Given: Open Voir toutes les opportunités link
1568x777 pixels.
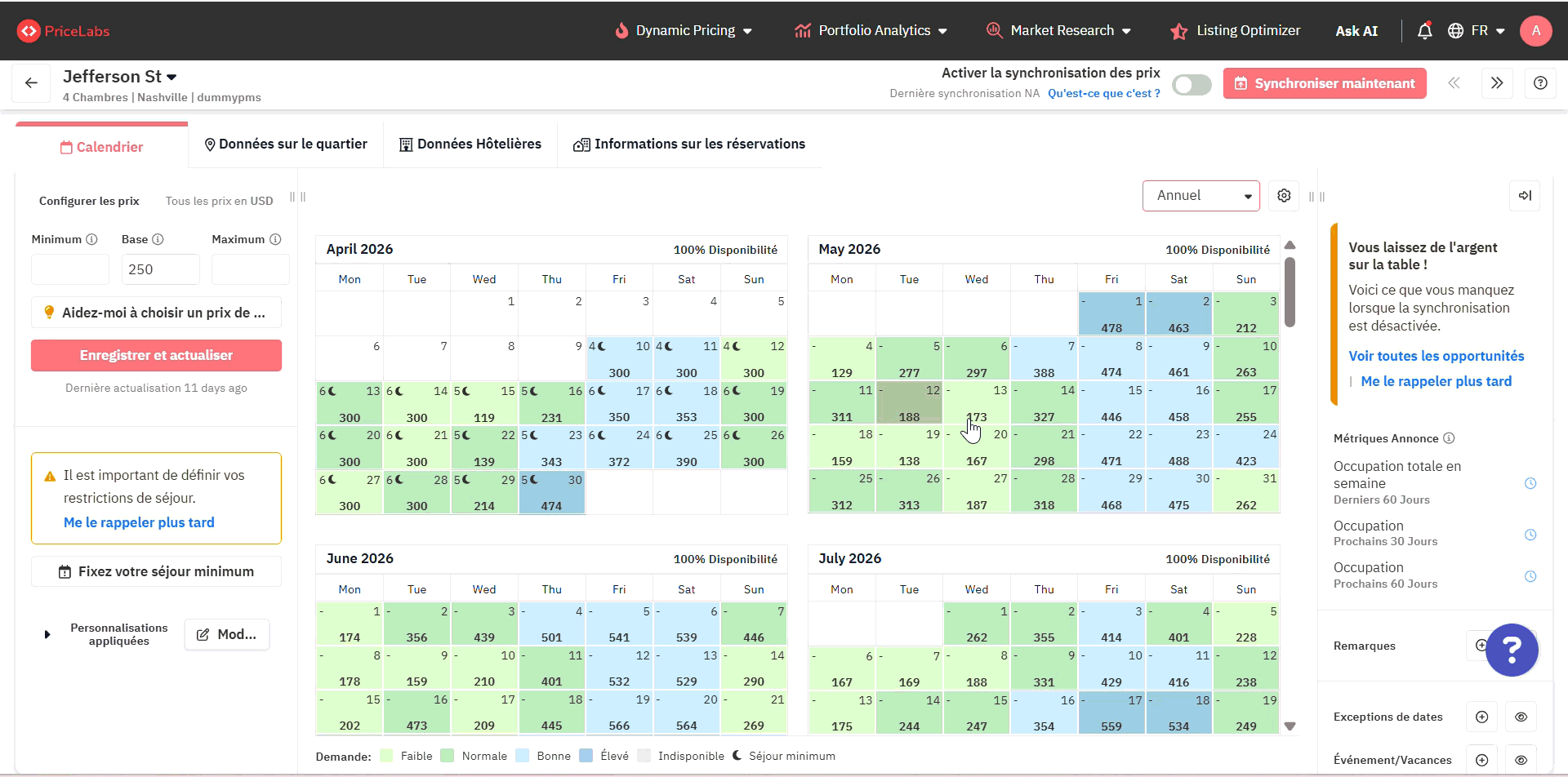Looking at the screenshot, I should [x=1436, y=356].
